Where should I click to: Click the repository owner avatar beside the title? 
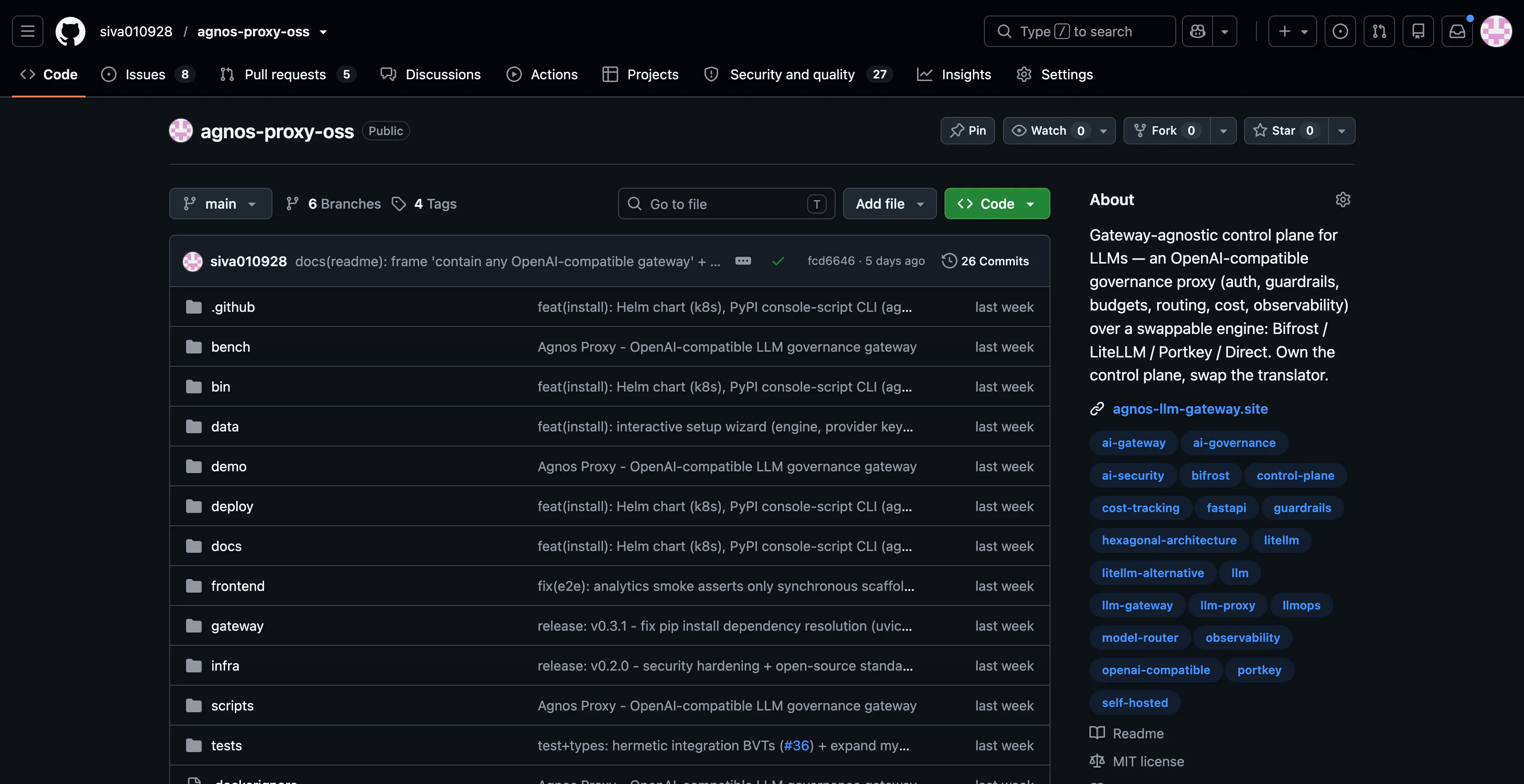tap(181, 131)
